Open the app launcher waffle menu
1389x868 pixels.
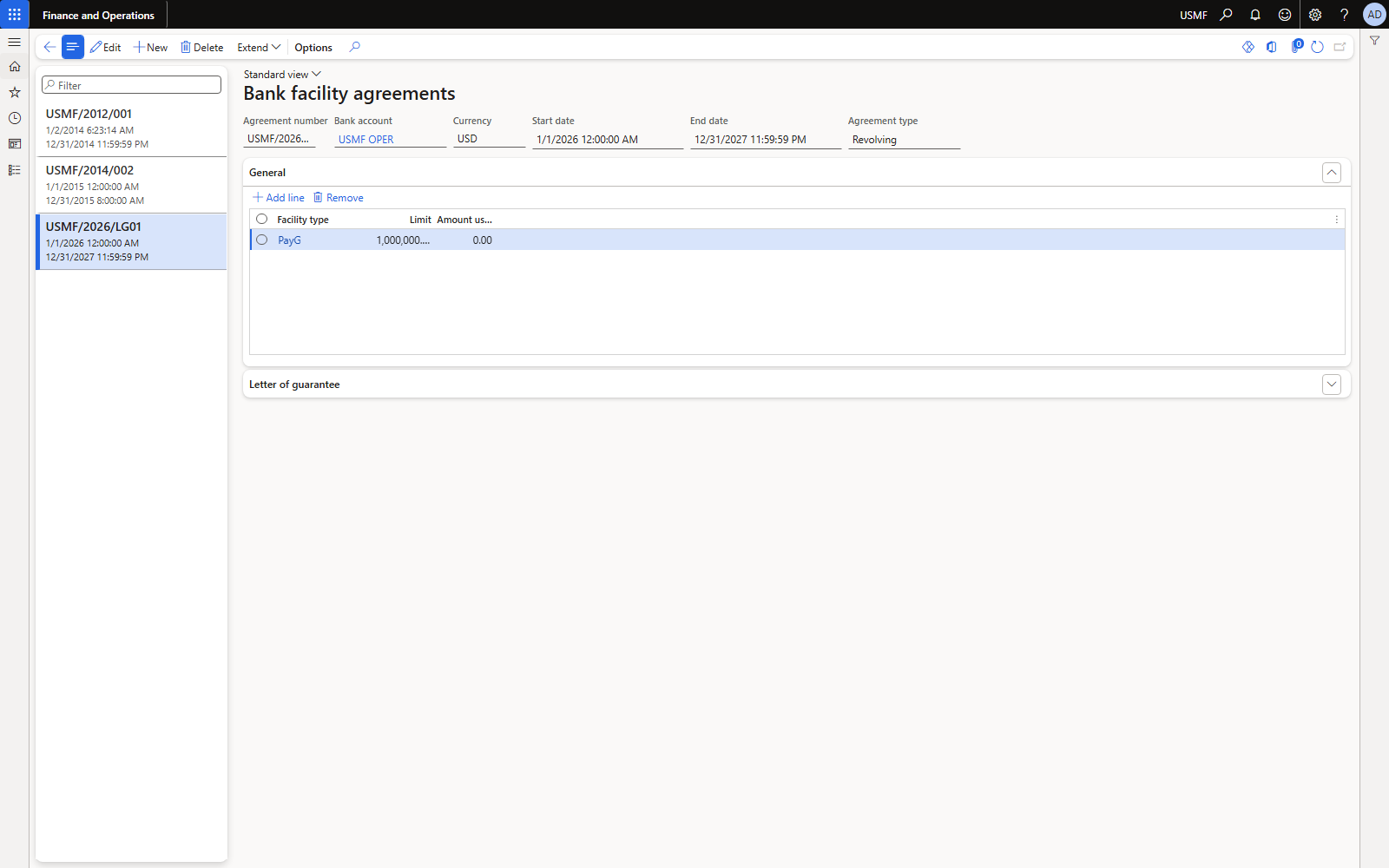pos(14,15)
